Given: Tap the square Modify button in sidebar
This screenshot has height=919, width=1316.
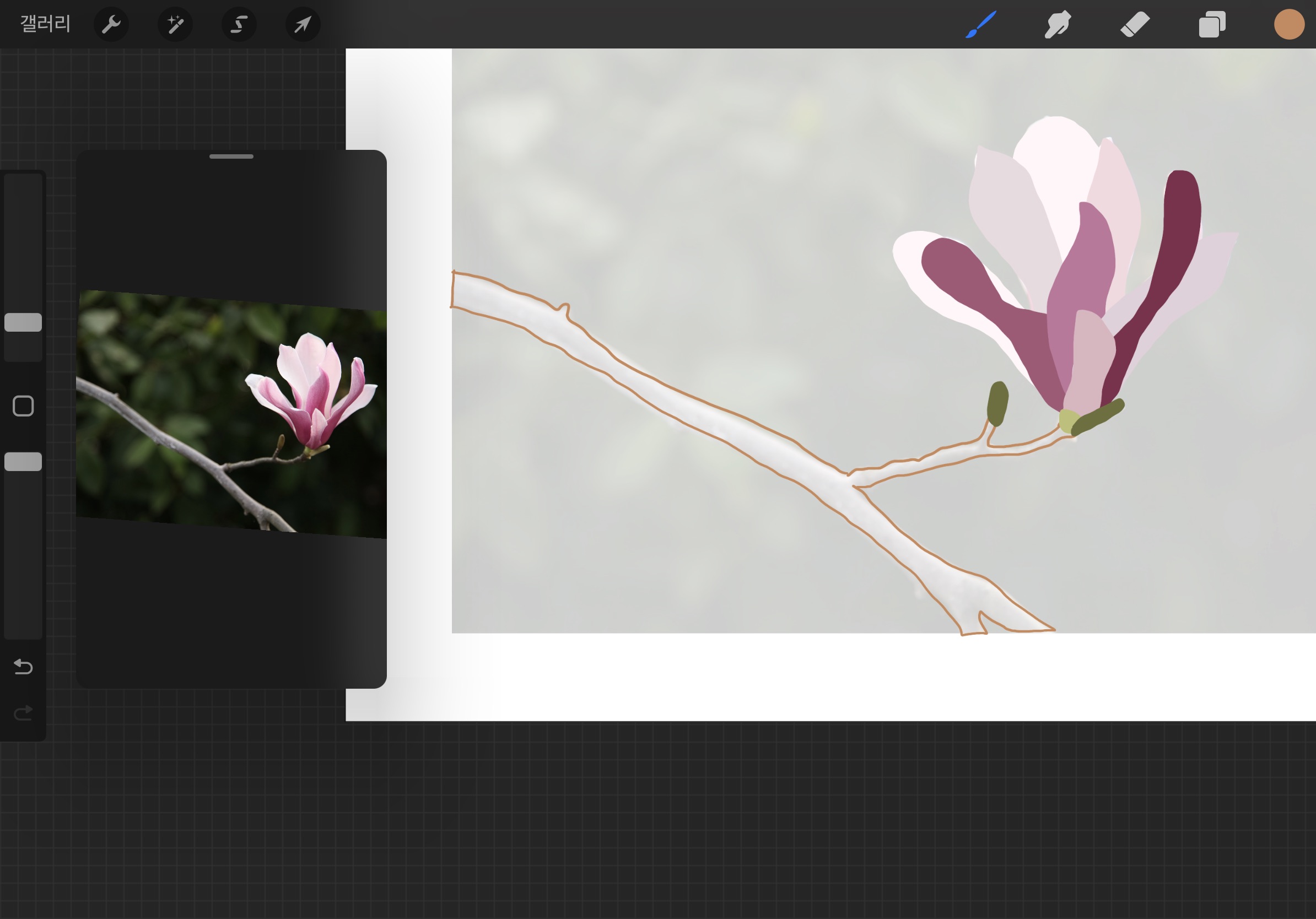Looking at the screenshot, I should click(x=23, y=406).
